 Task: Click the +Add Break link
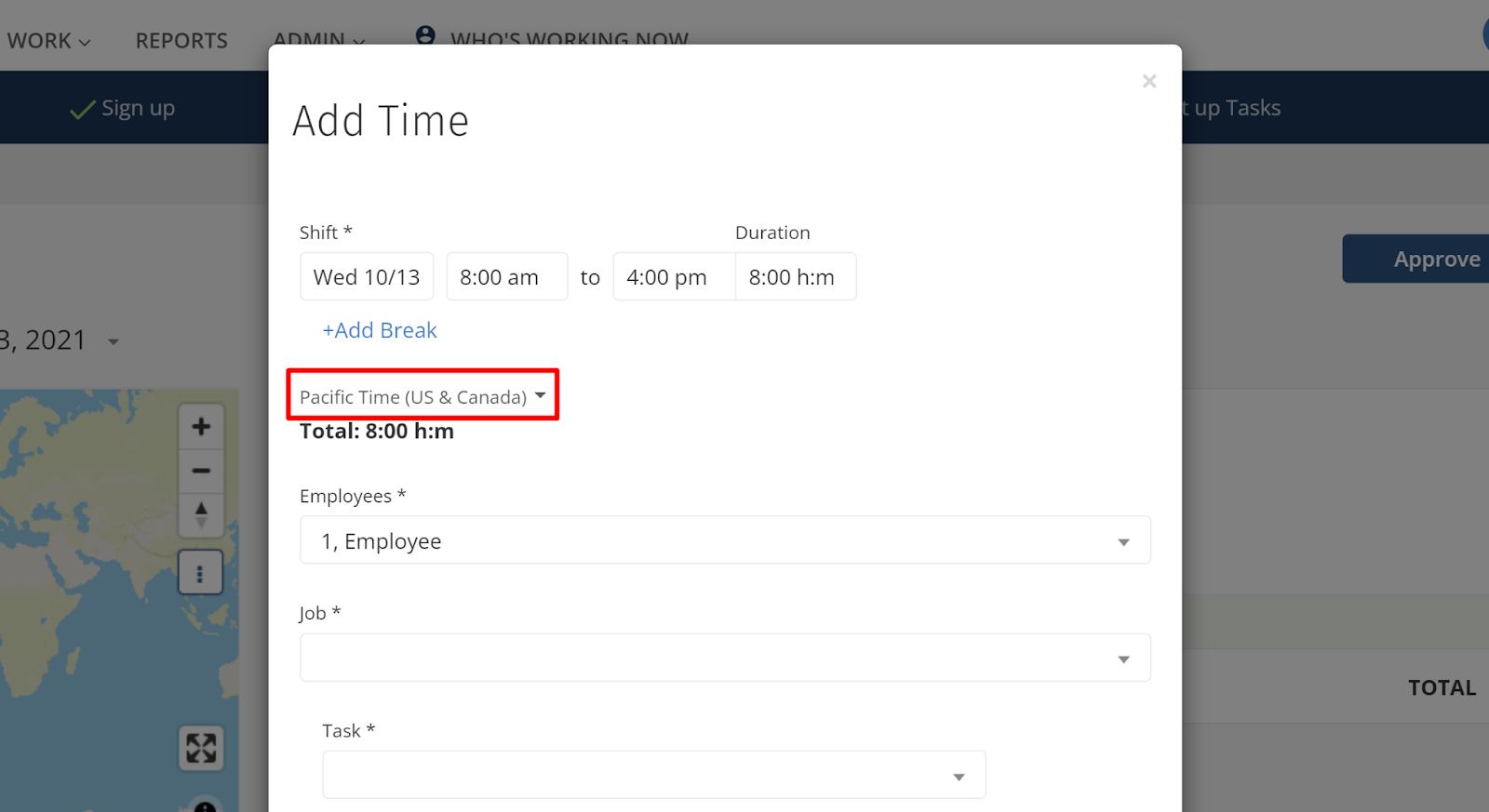[379, 330]
